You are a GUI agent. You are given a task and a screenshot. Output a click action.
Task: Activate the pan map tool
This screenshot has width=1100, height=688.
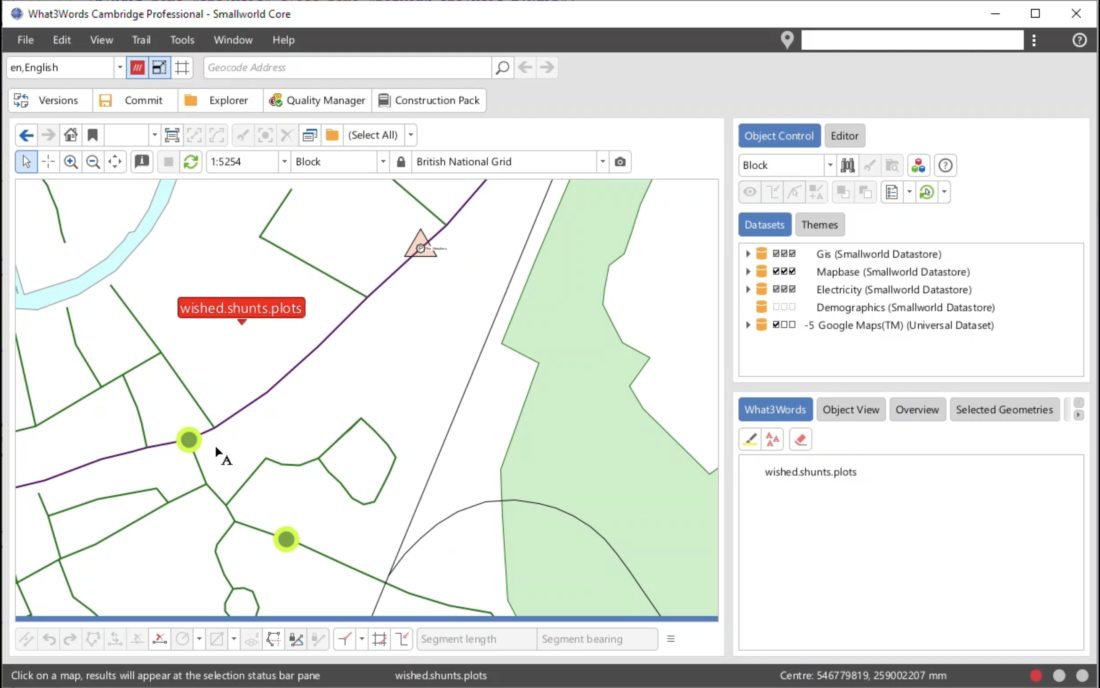pos(114,161)
